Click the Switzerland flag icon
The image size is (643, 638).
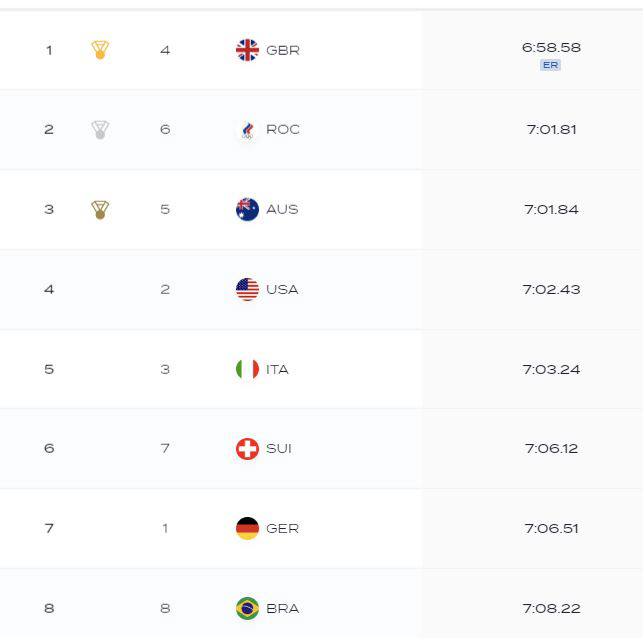[247, 449]
